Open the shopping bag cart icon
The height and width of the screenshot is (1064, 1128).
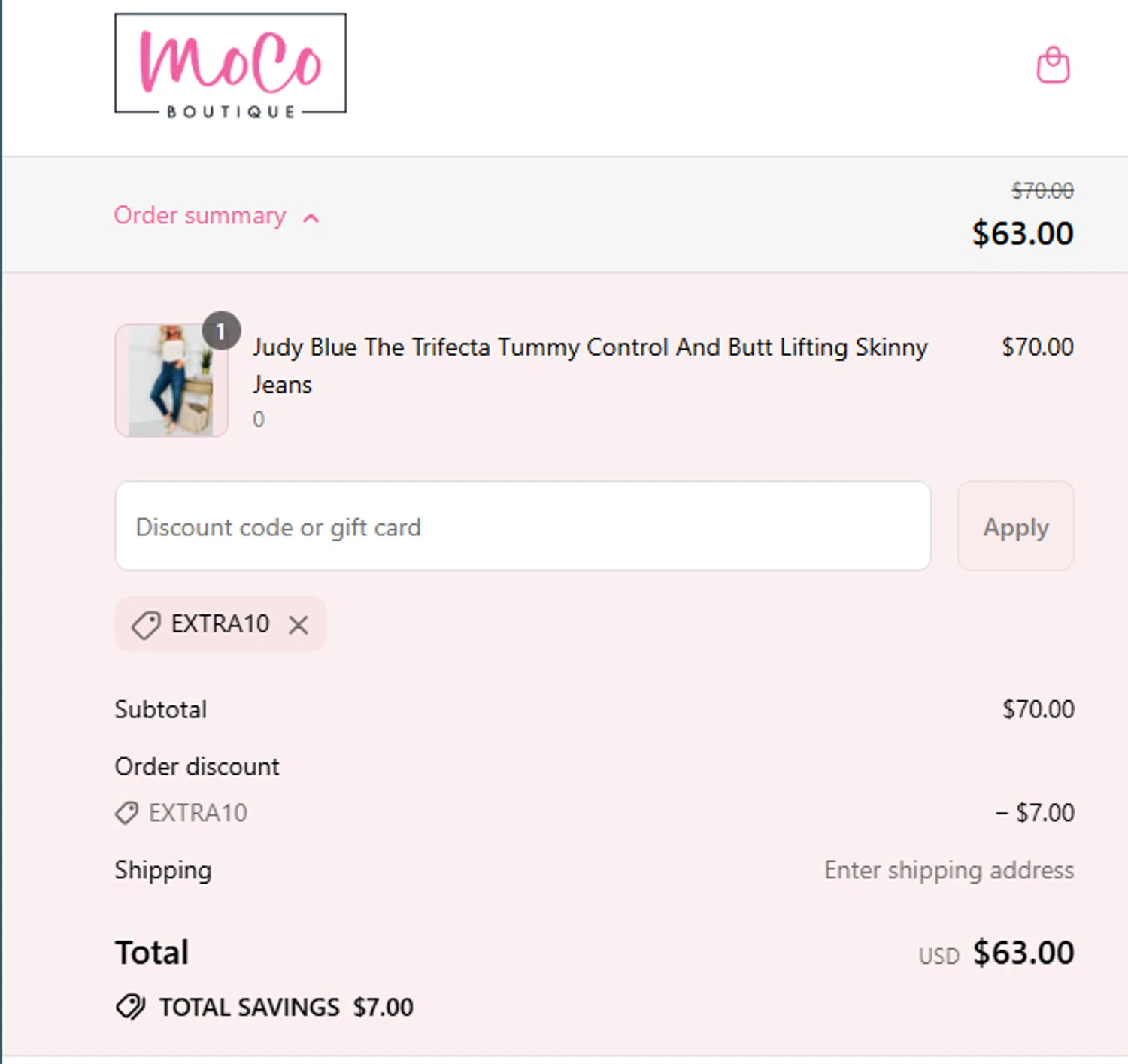coord(1053,65)
